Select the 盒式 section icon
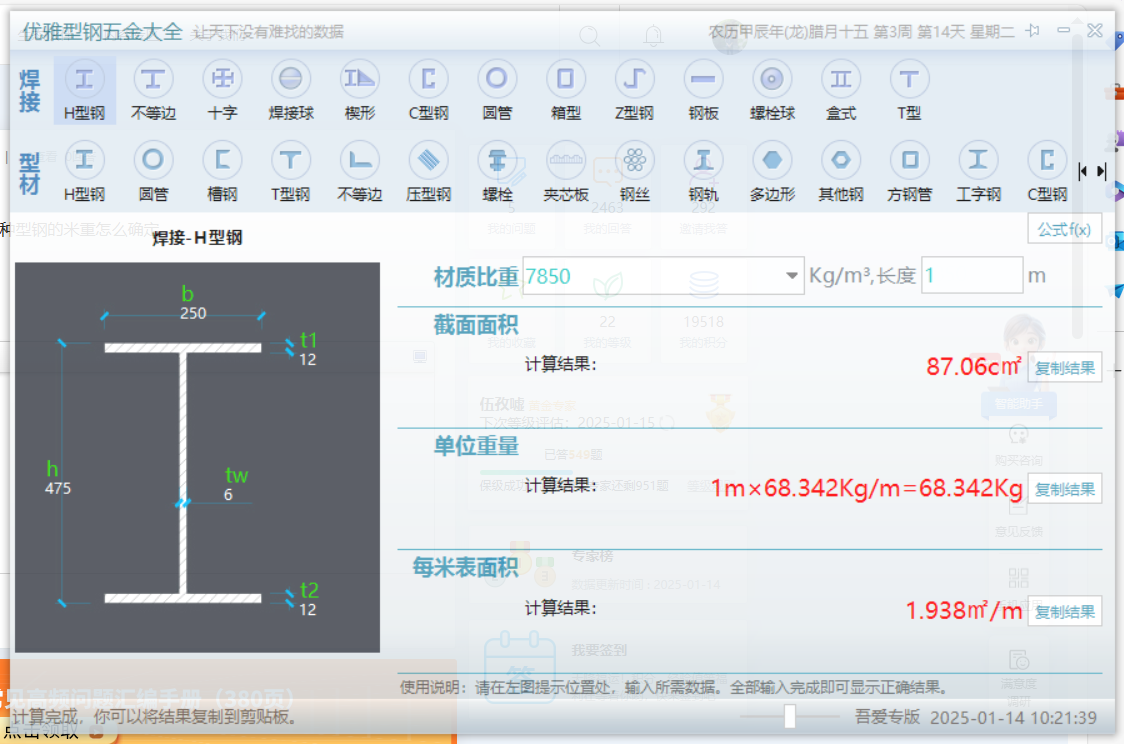1124x744 pixels. [841, 91]
